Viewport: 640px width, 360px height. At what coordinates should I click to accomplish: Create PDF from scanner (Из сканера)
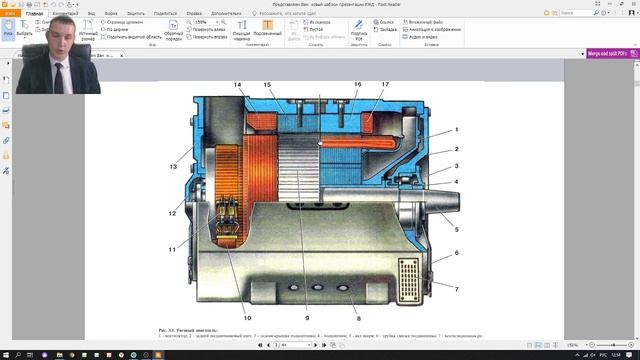pos(317,22)
